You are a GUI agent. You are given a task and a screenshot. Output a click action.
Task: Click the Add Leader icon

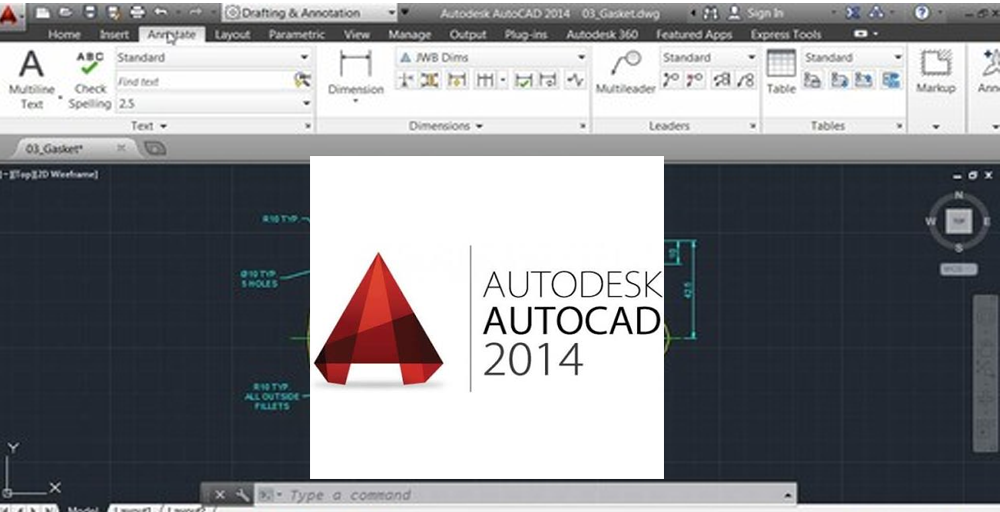click(x=671, y=80)
